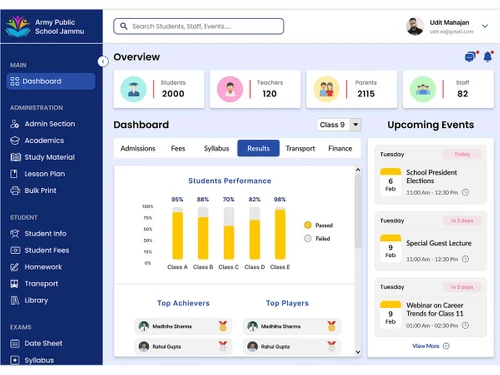Click the Student Info icon
Viewport: 500px width, 375px height.
[15, 233]
